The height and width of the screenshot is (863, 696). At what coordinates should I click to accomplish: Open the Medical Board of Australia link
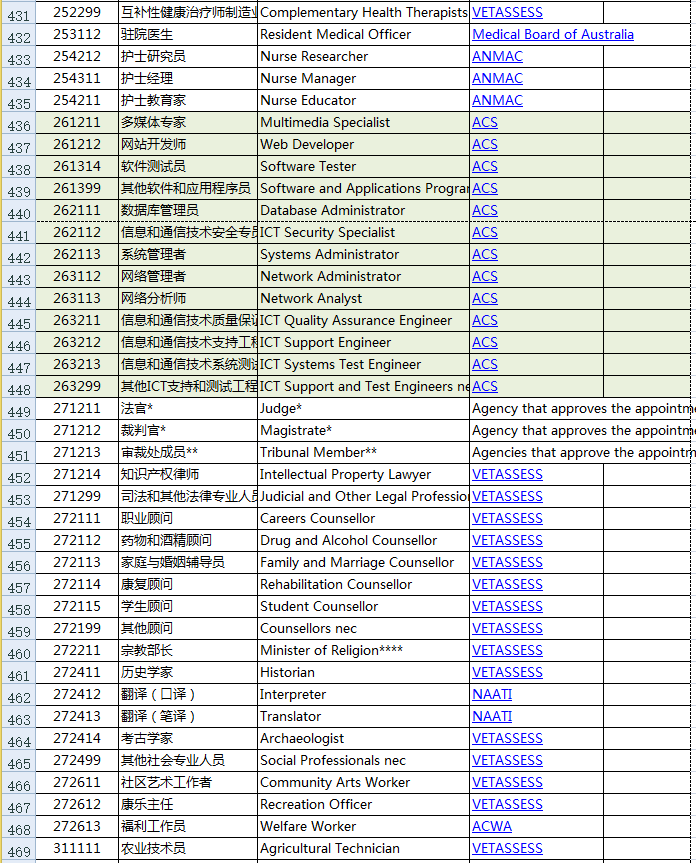click(552, 35)
